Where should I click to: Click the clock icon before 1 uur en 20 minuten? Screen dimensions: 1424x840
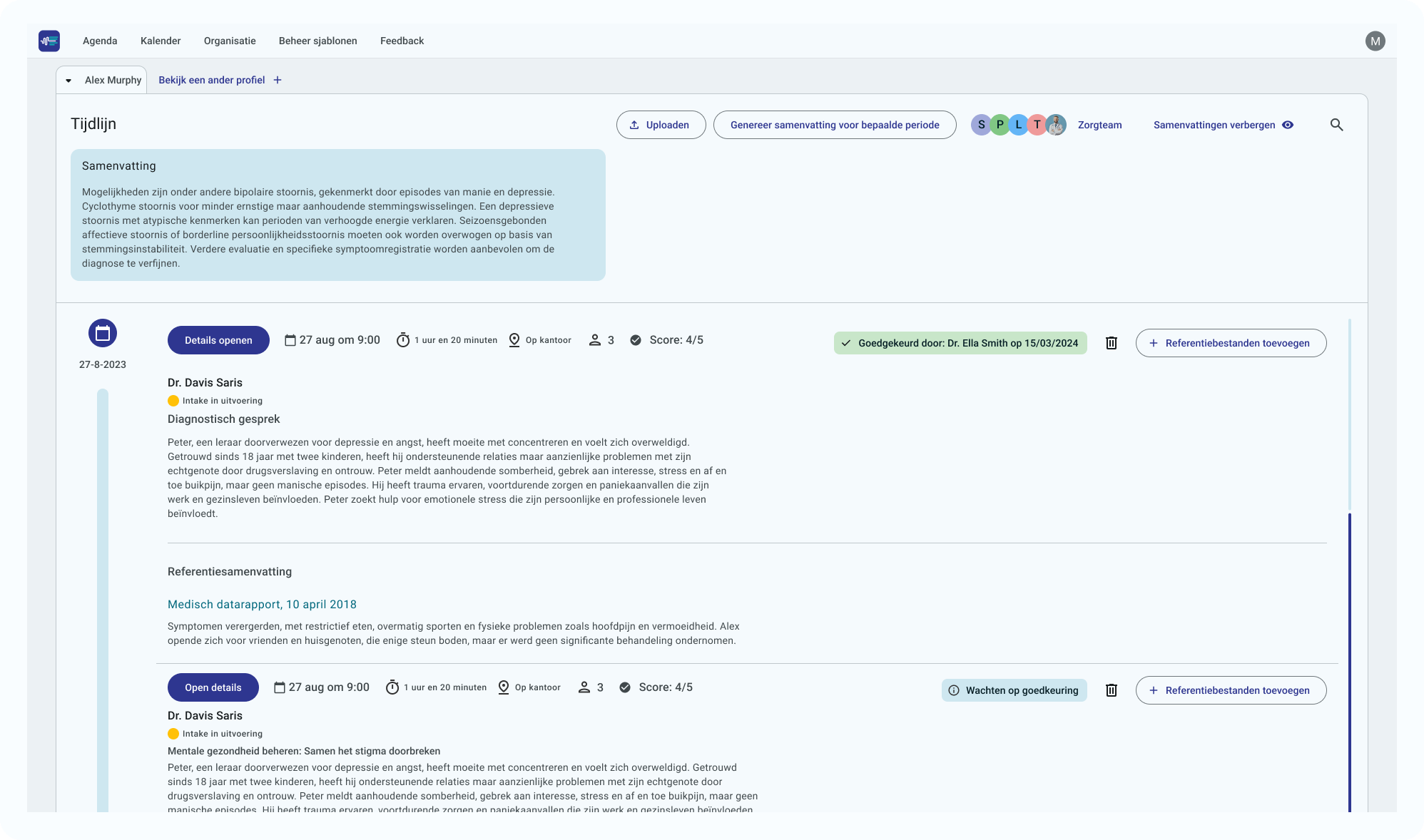click(x=404, y=340)
